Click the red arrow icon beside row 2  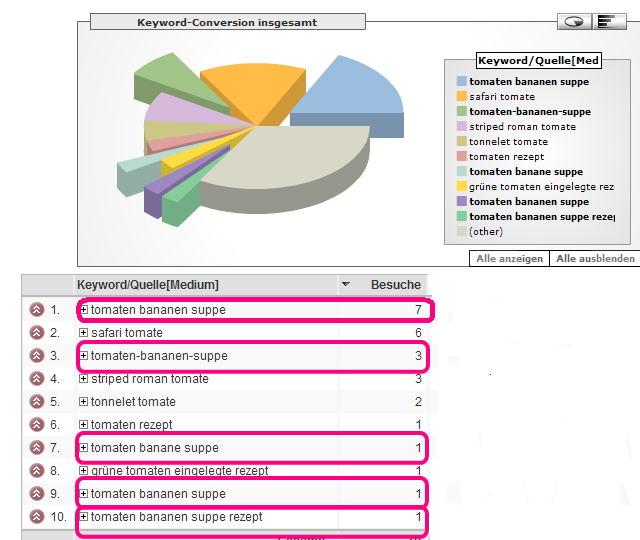[x=37, y=333]
